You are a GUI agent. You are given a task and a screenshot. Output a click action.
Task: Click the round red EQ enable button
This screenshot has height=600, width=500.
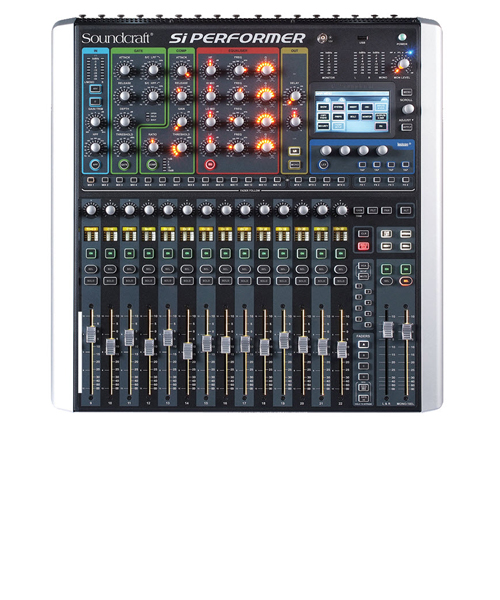(210, 165)
